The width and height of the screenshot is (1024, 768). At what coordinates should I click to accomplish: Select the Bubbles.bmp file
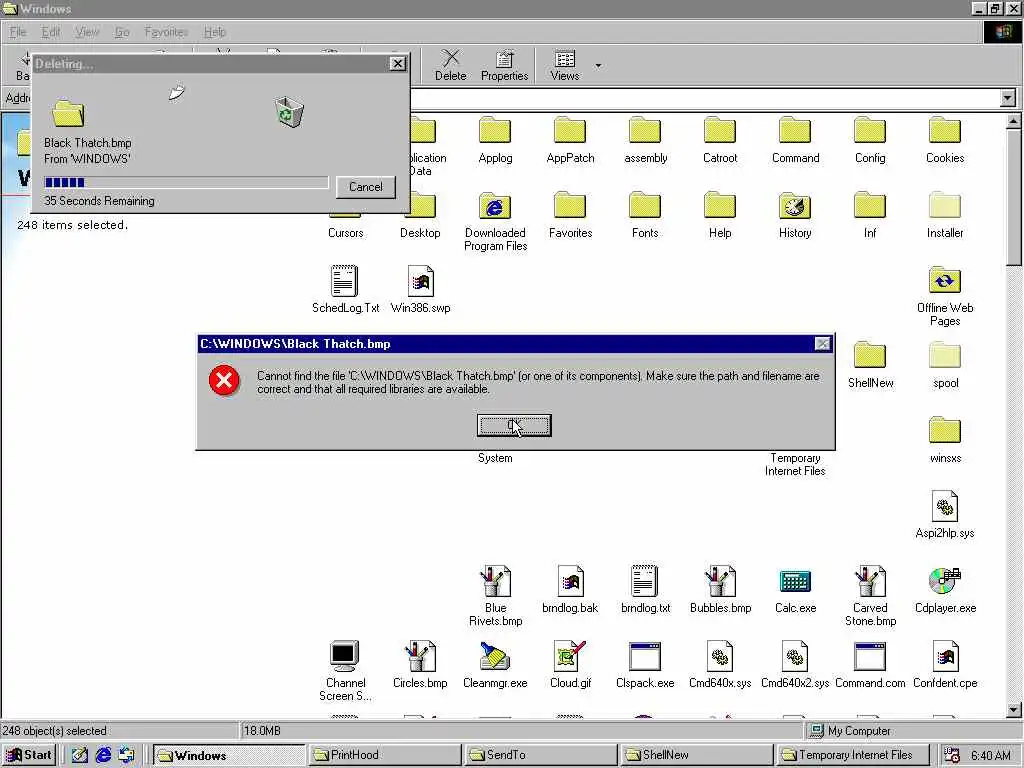720,590
